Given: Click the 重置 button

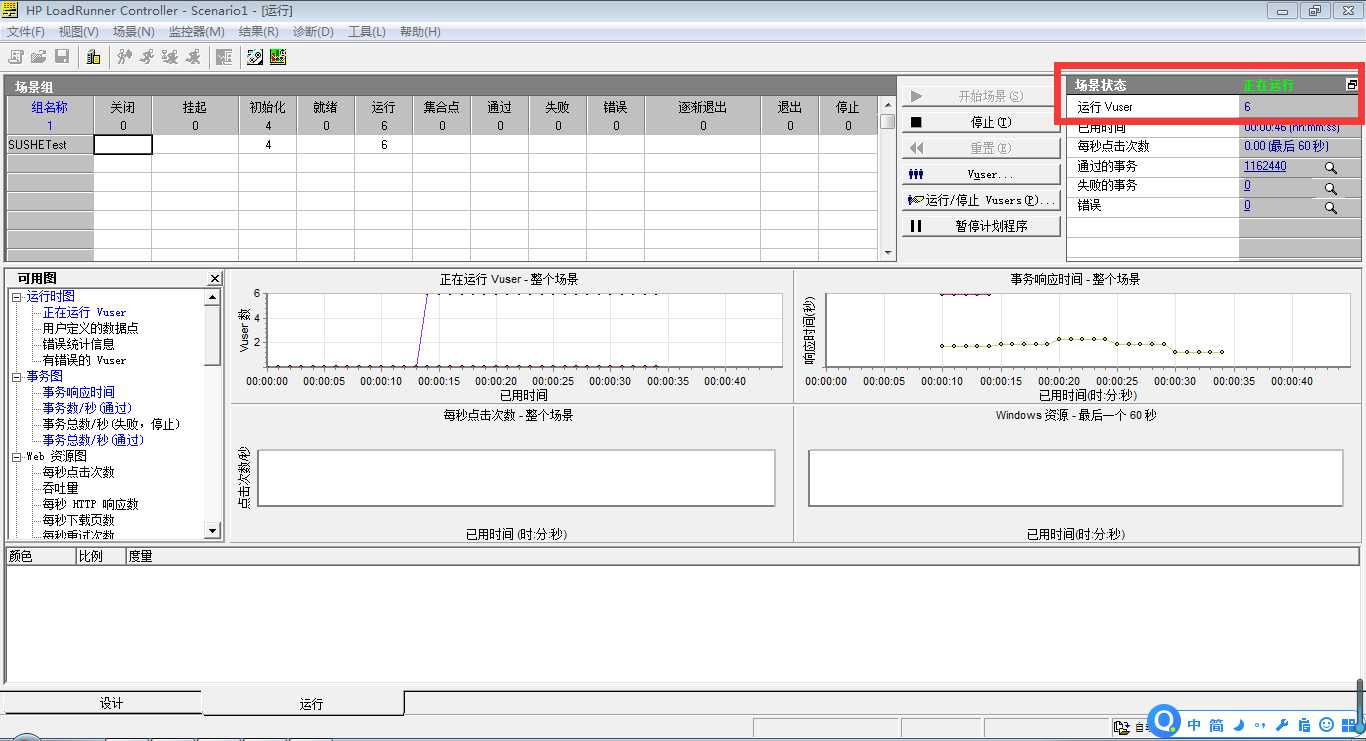Looking at the screenshot, I should pyautogui.click(x=981, y=148).
